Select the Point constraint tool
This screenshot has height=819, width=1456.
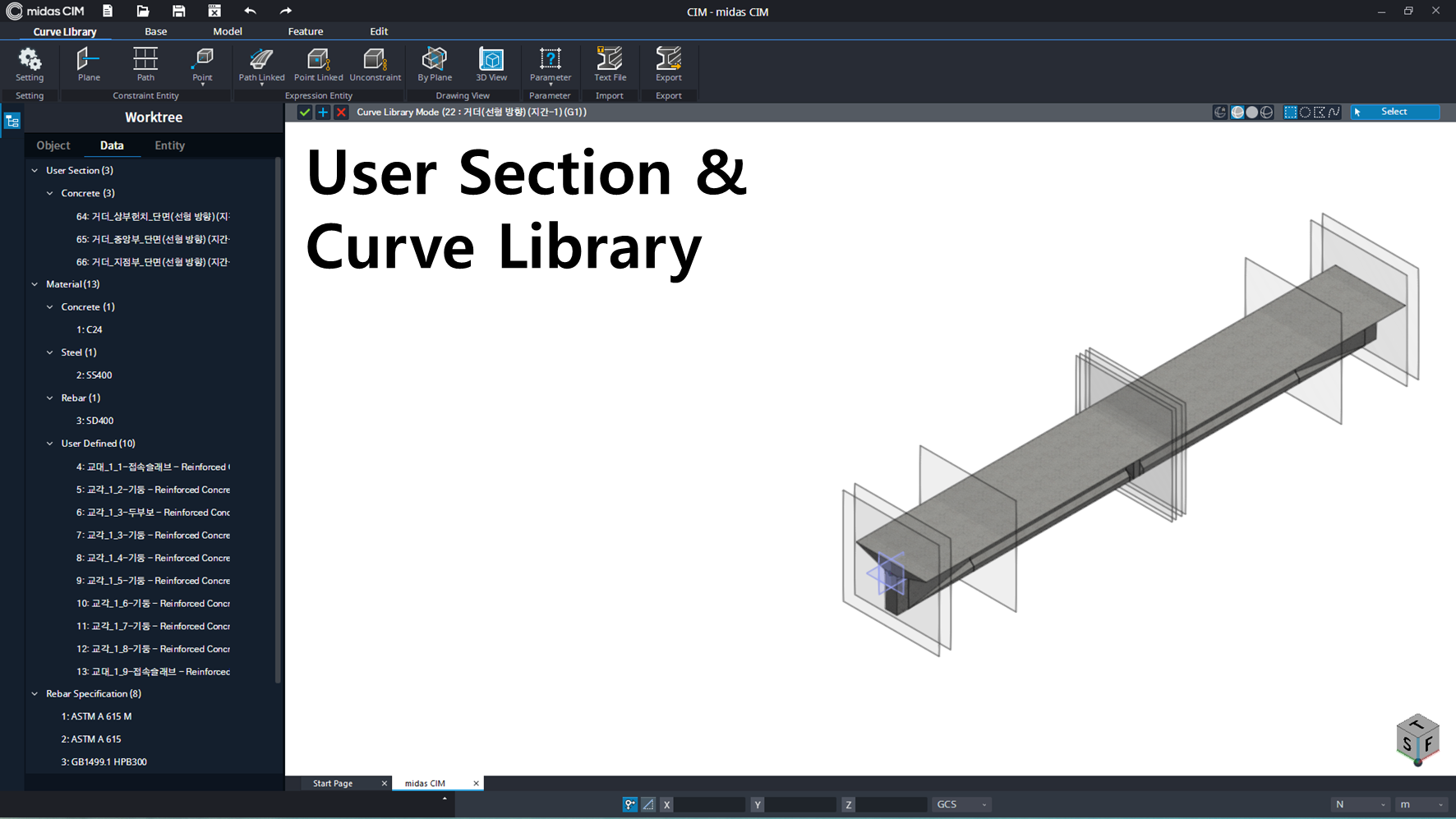[x=202, y=64]
